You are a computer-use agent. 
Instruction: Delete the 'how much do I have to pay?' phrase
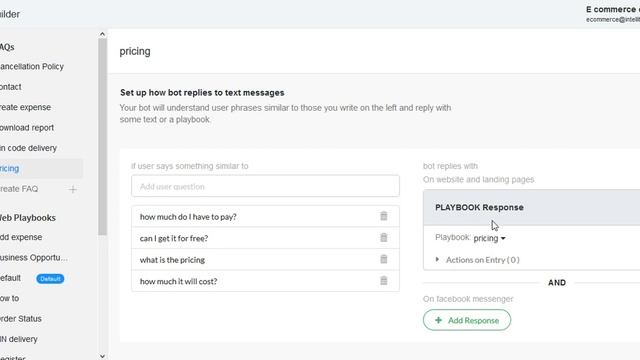coord(384,216)
